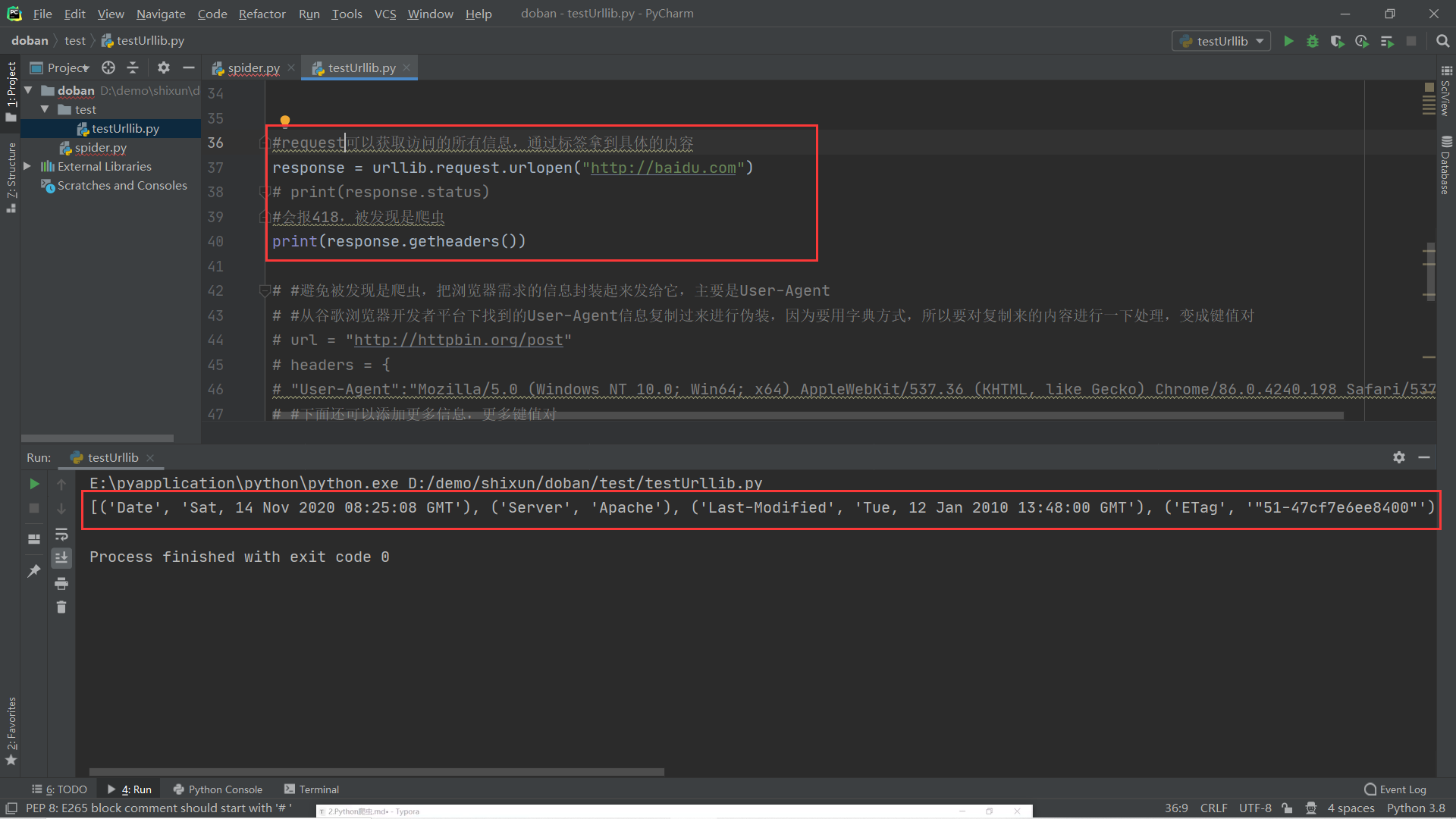Toggle soft-wrap in Run console

(x=61, y=535)
